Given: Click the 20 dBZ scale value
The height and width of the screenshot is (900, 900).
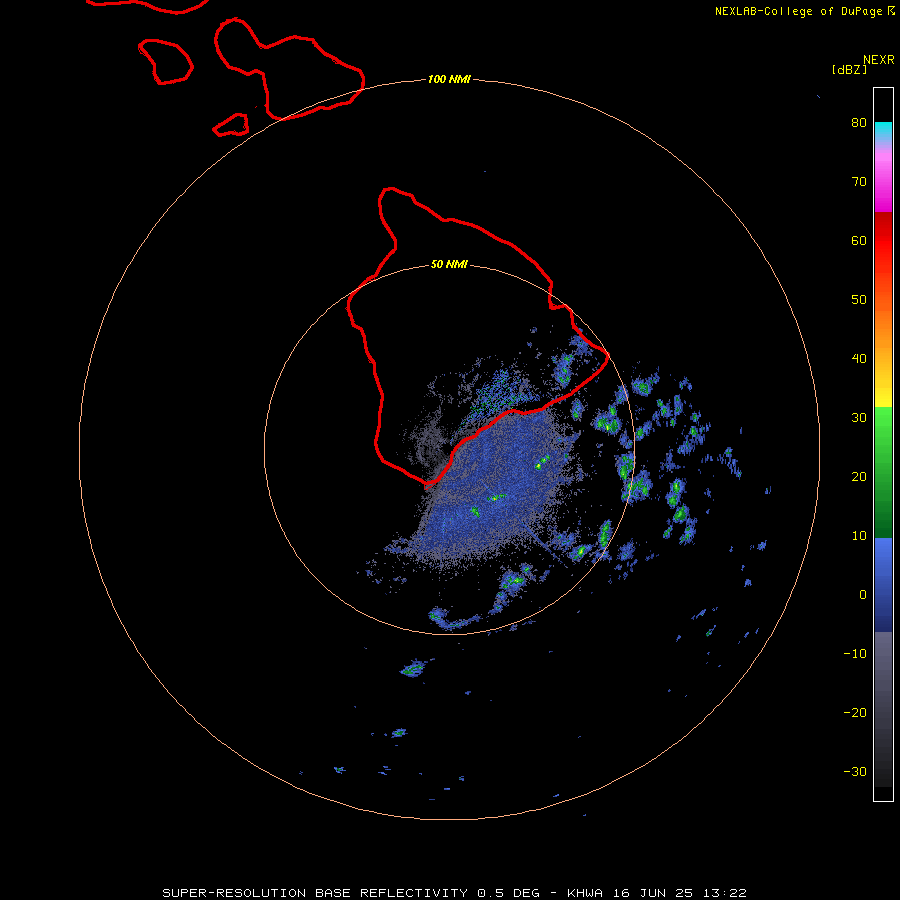Looking at the screenshot, I should click(859, 476).
